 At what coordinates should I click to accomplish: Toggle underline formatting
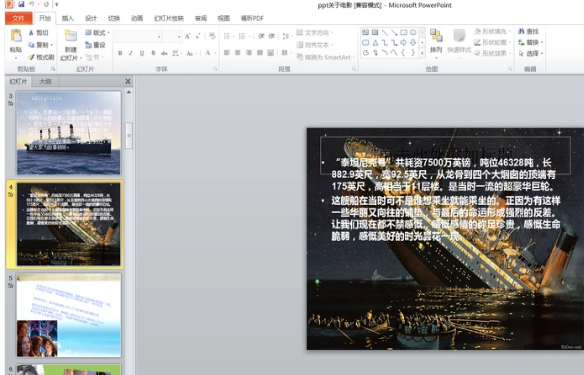(x=142, y=53)
